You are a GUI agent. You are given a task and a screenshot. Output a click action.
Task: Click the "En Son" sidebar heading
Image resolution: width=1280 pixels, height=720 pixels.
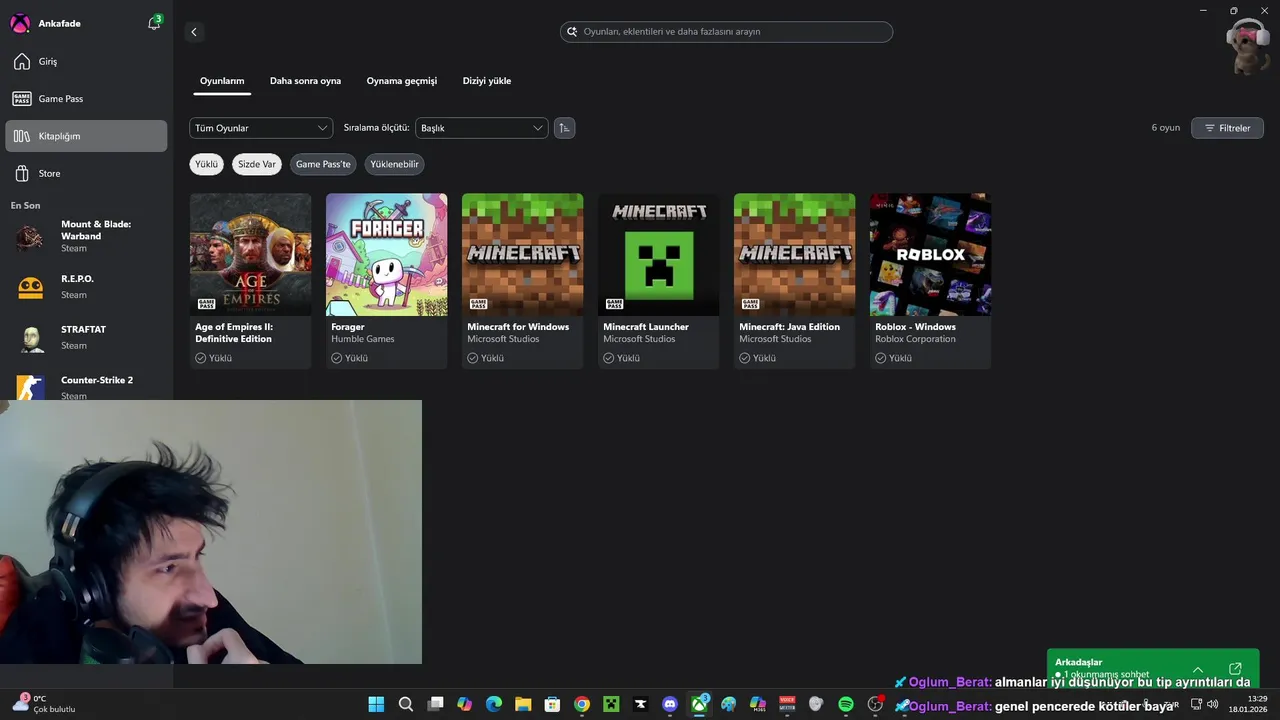click(x=26, y=205)
